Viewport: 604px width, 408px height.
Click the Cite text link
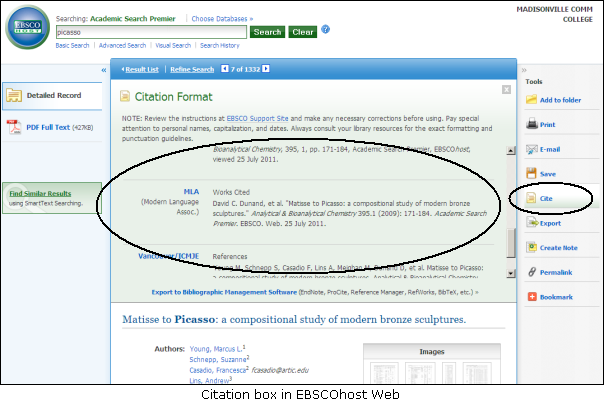(546, 198)
